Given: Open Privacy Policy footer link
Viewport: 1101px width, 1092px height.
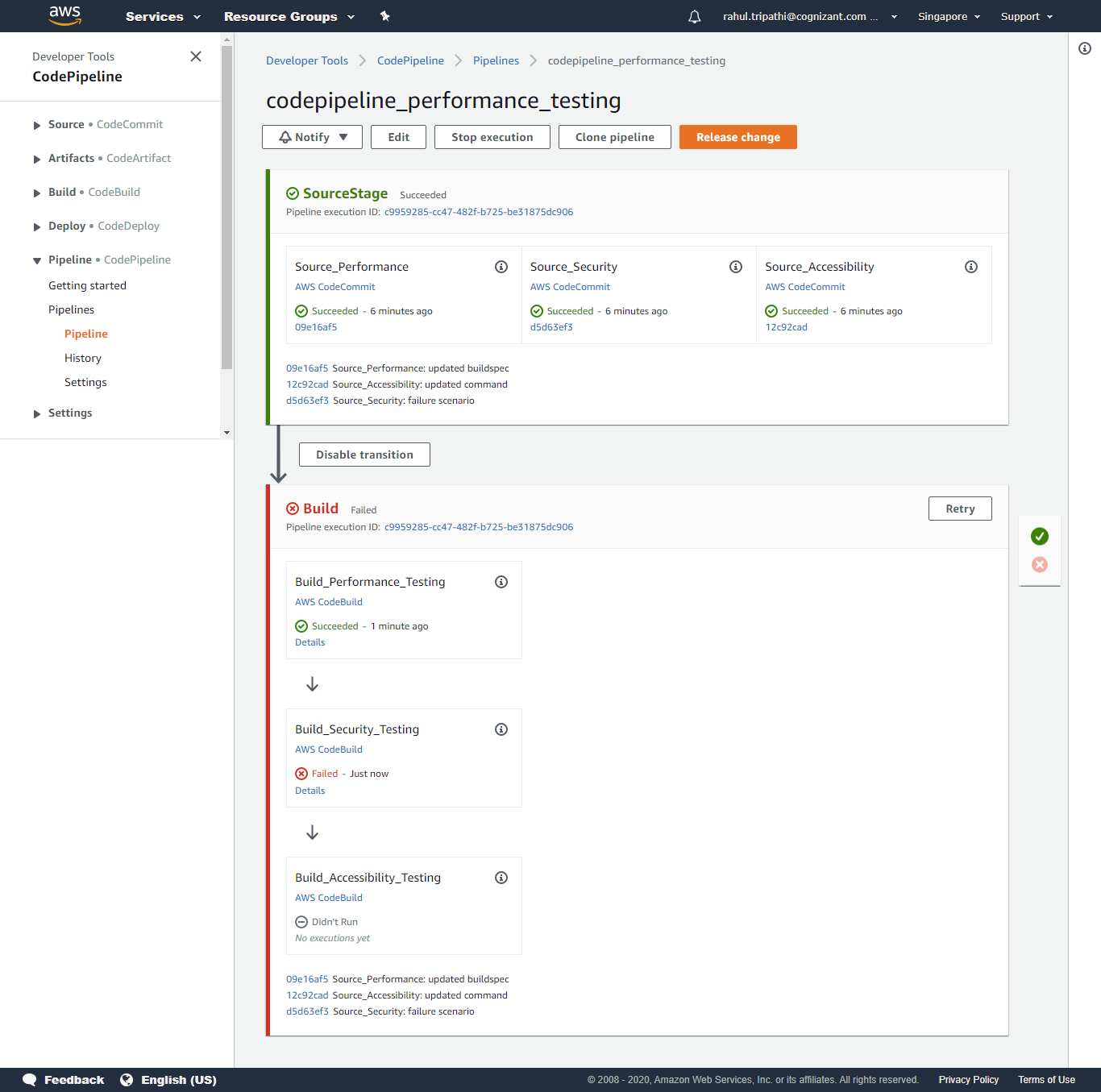Looking at the screenshot, I should pos(969,1080).
